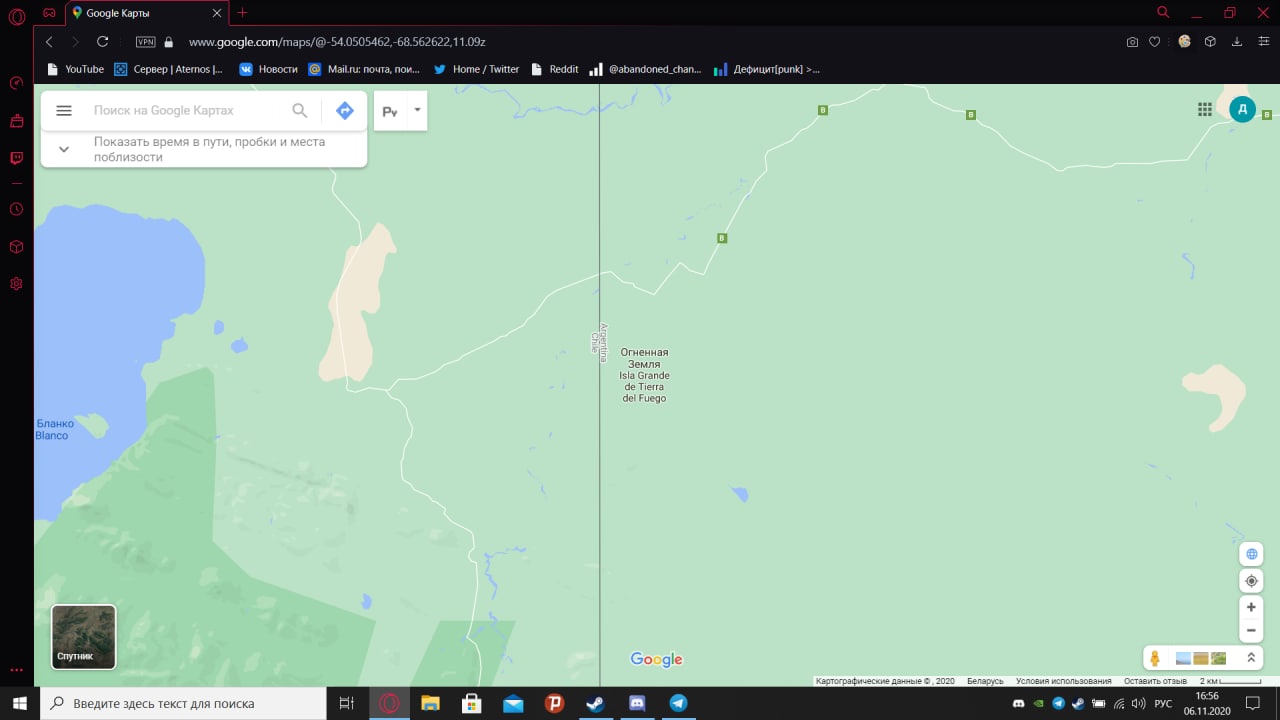Open the Google apps grid
Image resolution: width=1280 pixels, height=720 pixels.
tap(1205, 110)
